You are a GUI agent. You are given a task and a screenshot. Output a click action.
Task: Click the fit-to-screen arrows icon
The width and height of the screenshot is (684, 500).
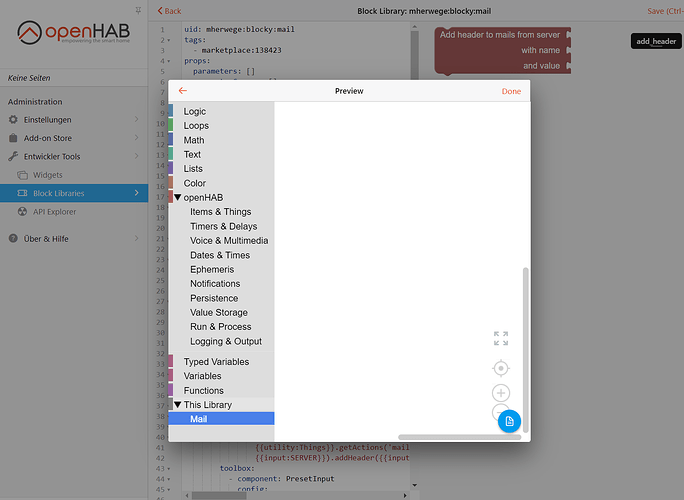[501, 338]
